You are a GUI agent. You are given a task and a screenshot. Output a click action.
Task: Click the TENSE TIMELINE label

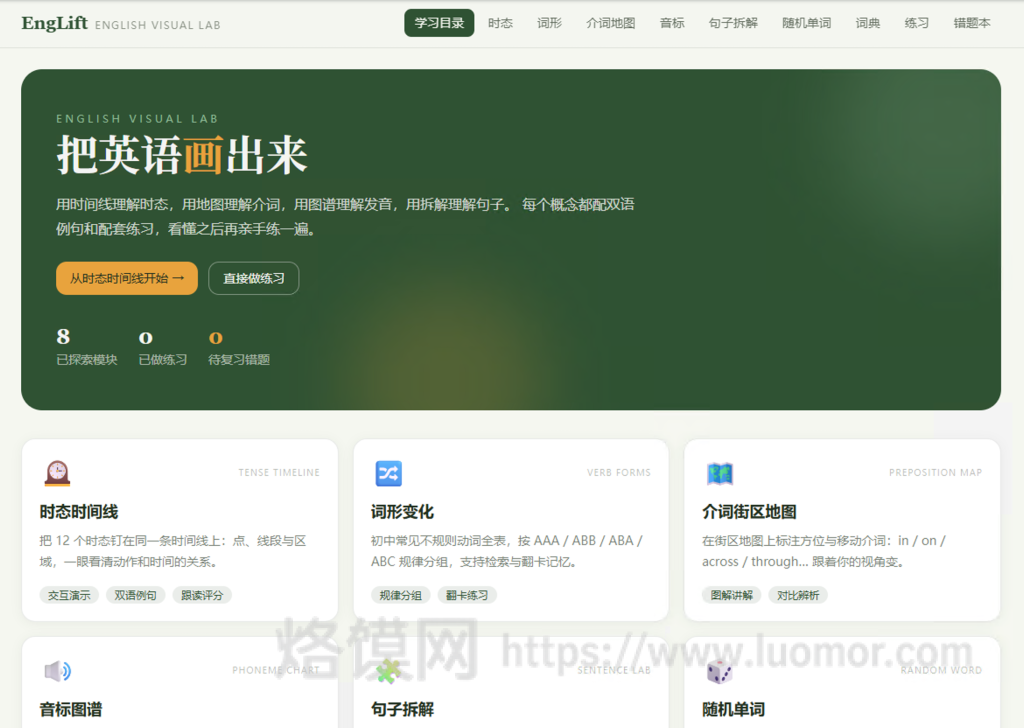point(279,473)
